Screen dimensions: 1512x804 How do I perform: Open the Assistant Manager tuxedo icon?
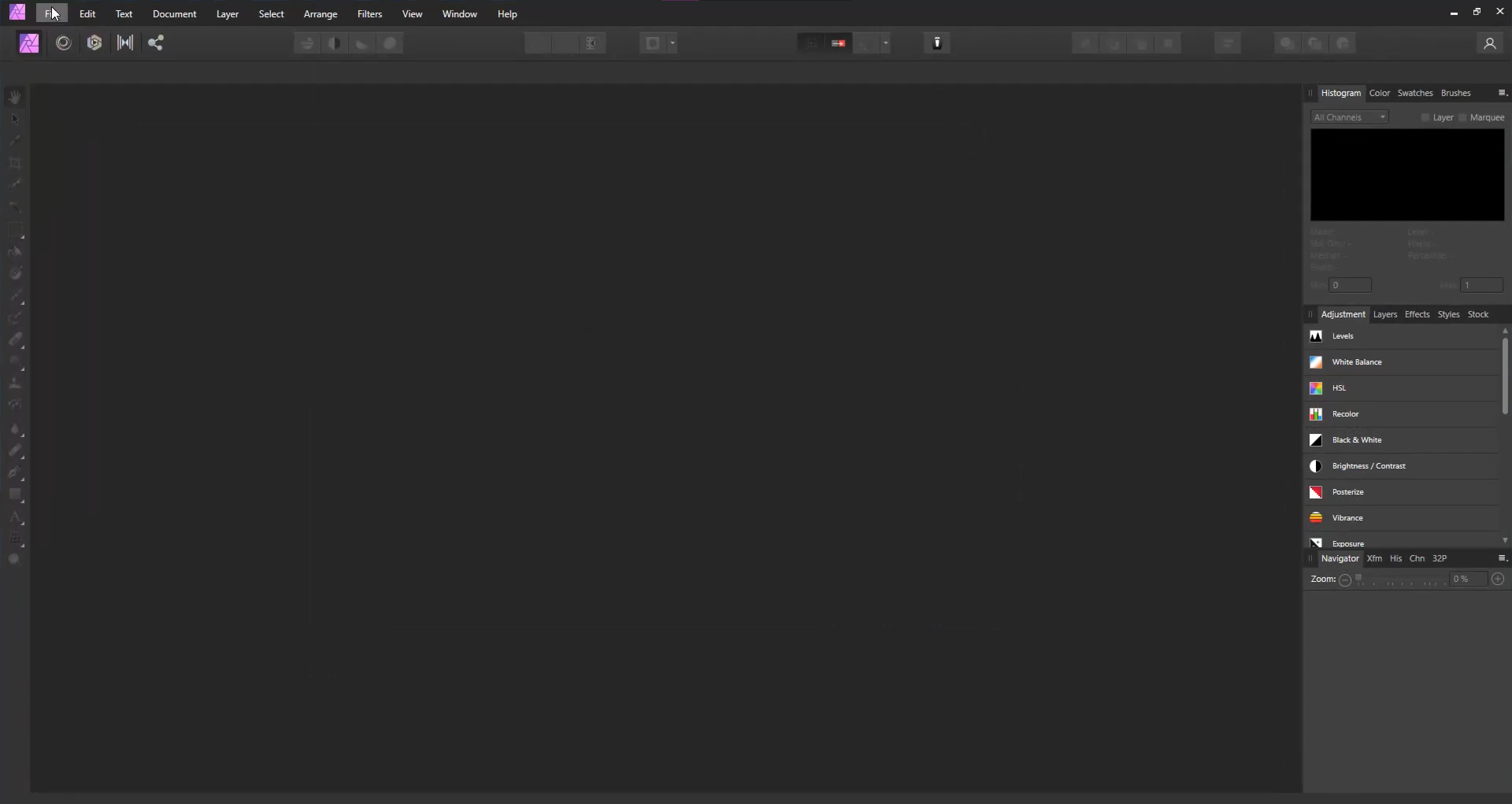pos(937,43)
